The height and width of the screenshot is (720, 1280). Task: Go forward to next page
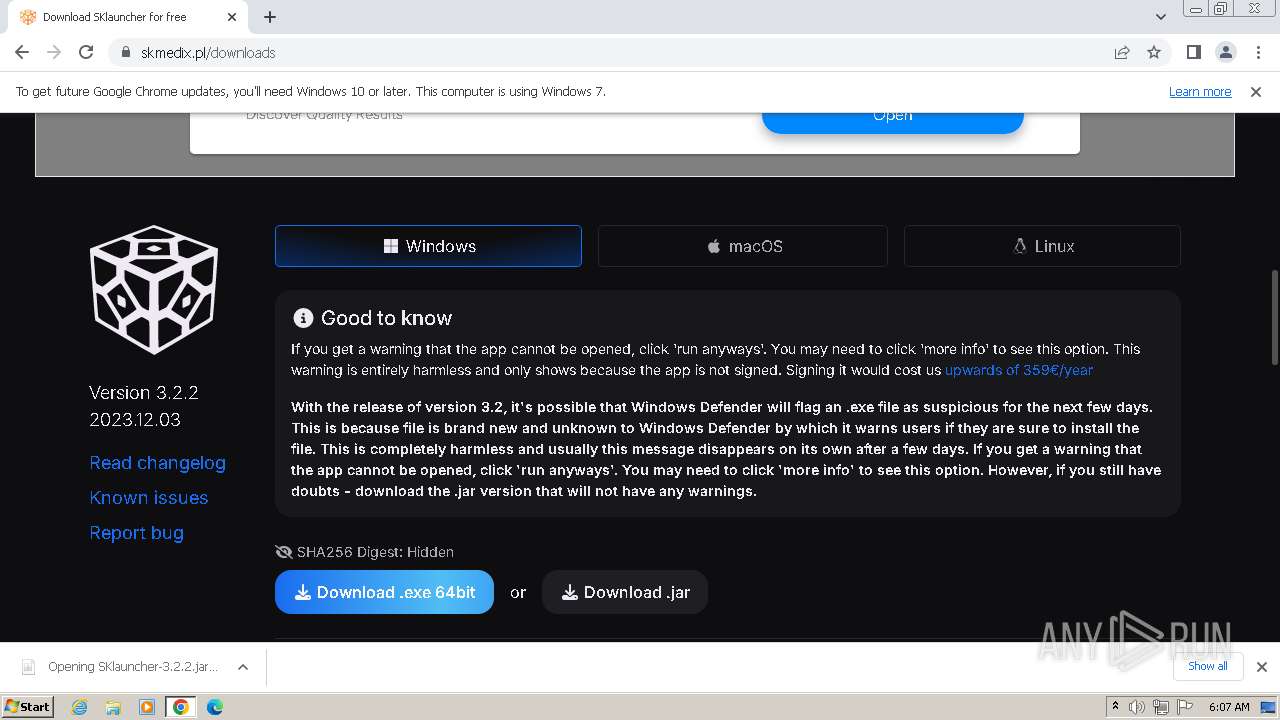[x=54, y=53]
